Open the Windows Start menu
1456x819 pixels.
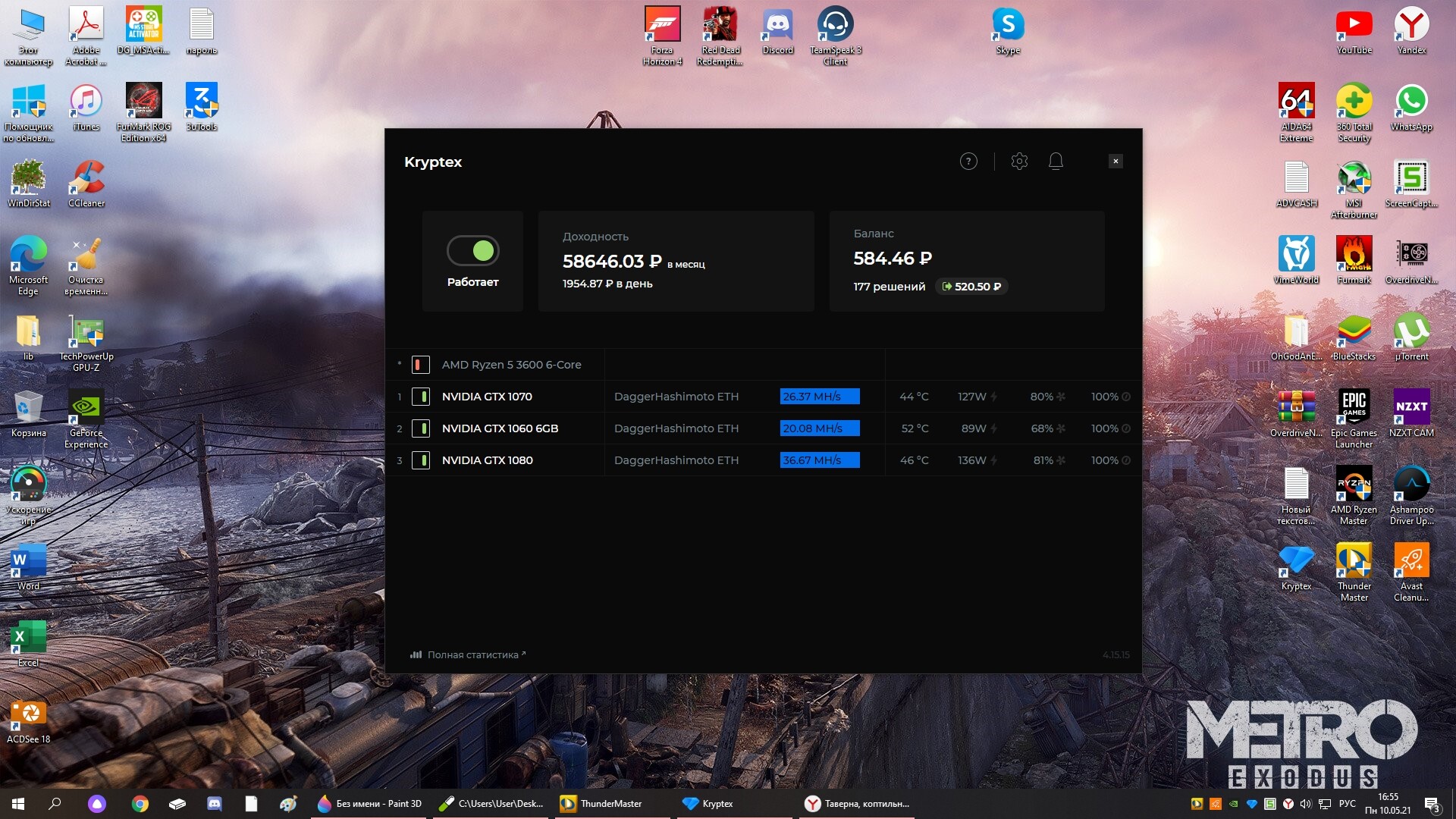[x=18, y=804]
